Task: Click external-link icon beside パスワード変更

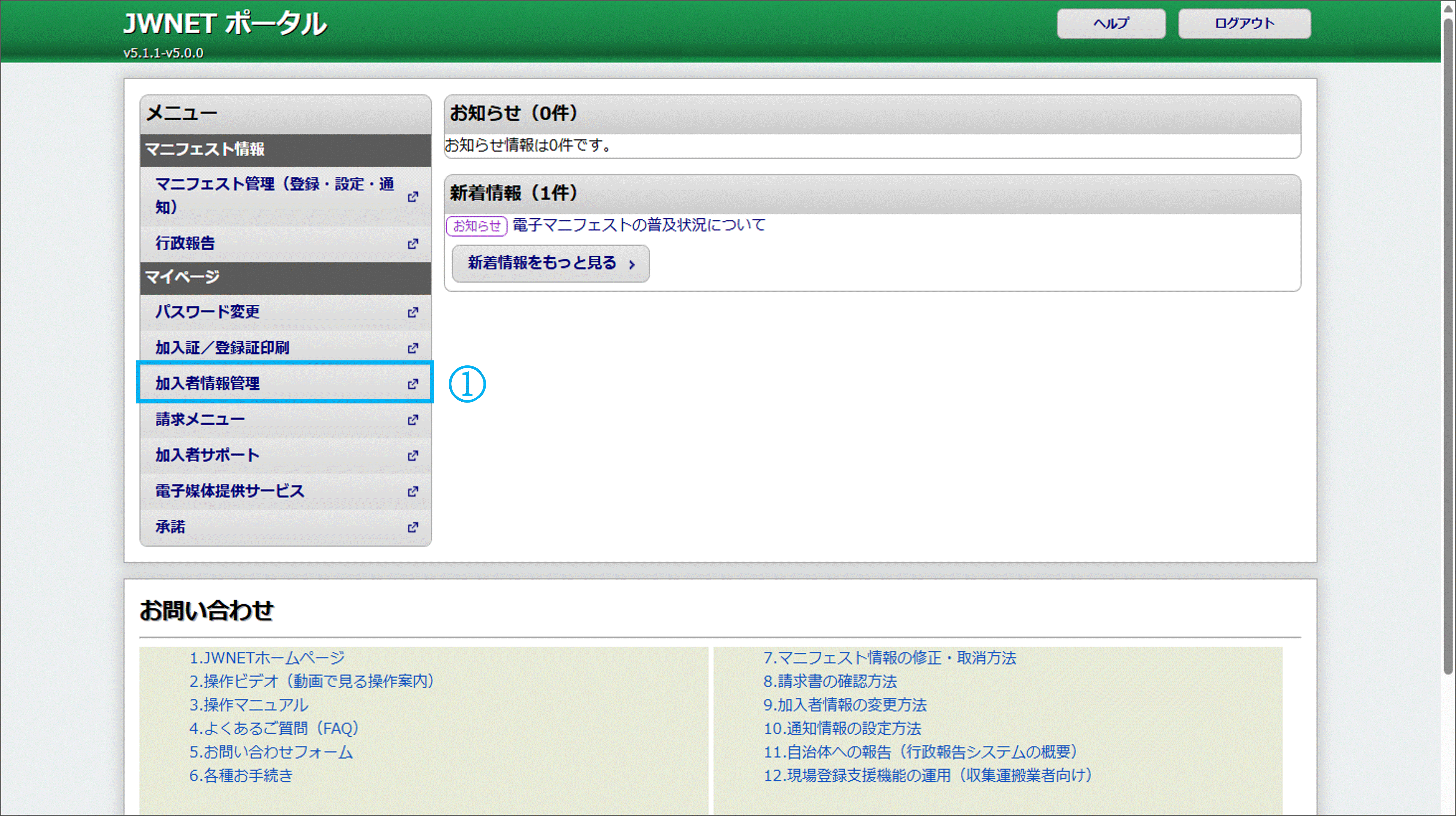Action: click(412, 312)
